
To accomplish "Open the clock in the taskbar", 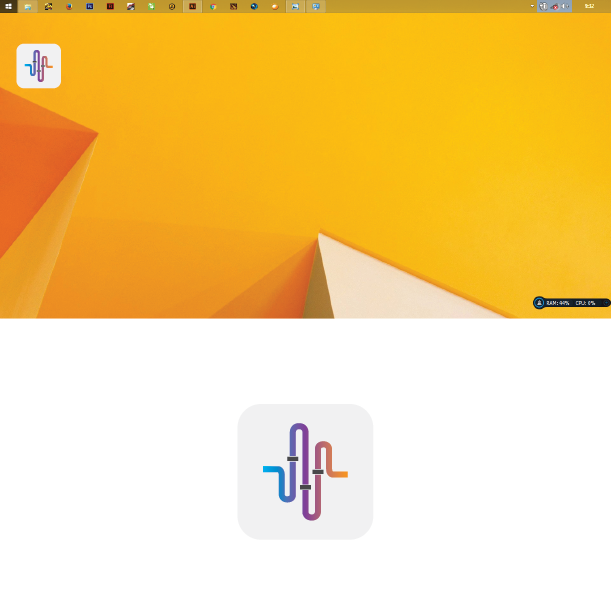I will point(589,6).
